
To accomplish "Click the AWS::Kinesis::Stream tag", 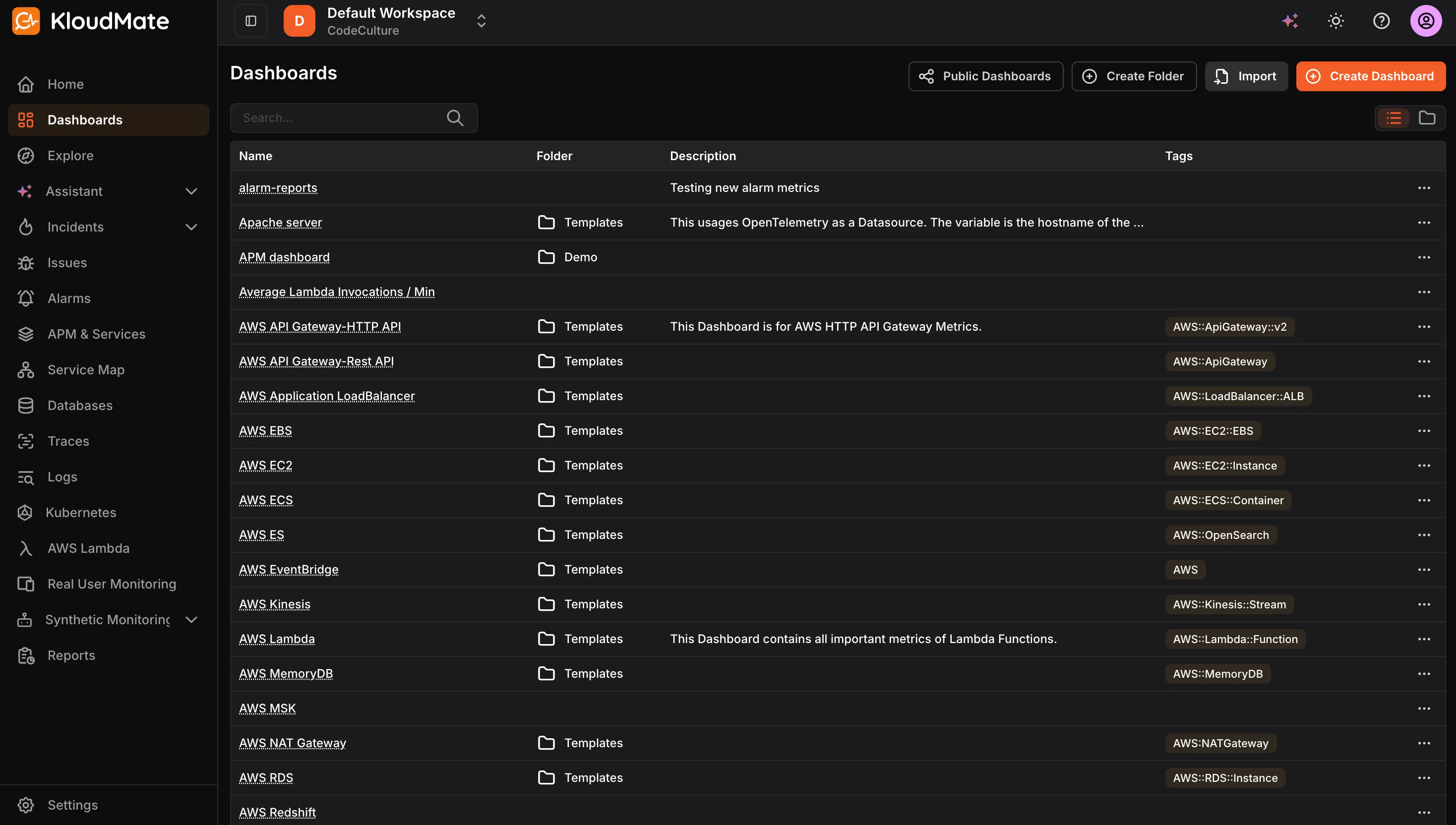I will point(1229,604).
